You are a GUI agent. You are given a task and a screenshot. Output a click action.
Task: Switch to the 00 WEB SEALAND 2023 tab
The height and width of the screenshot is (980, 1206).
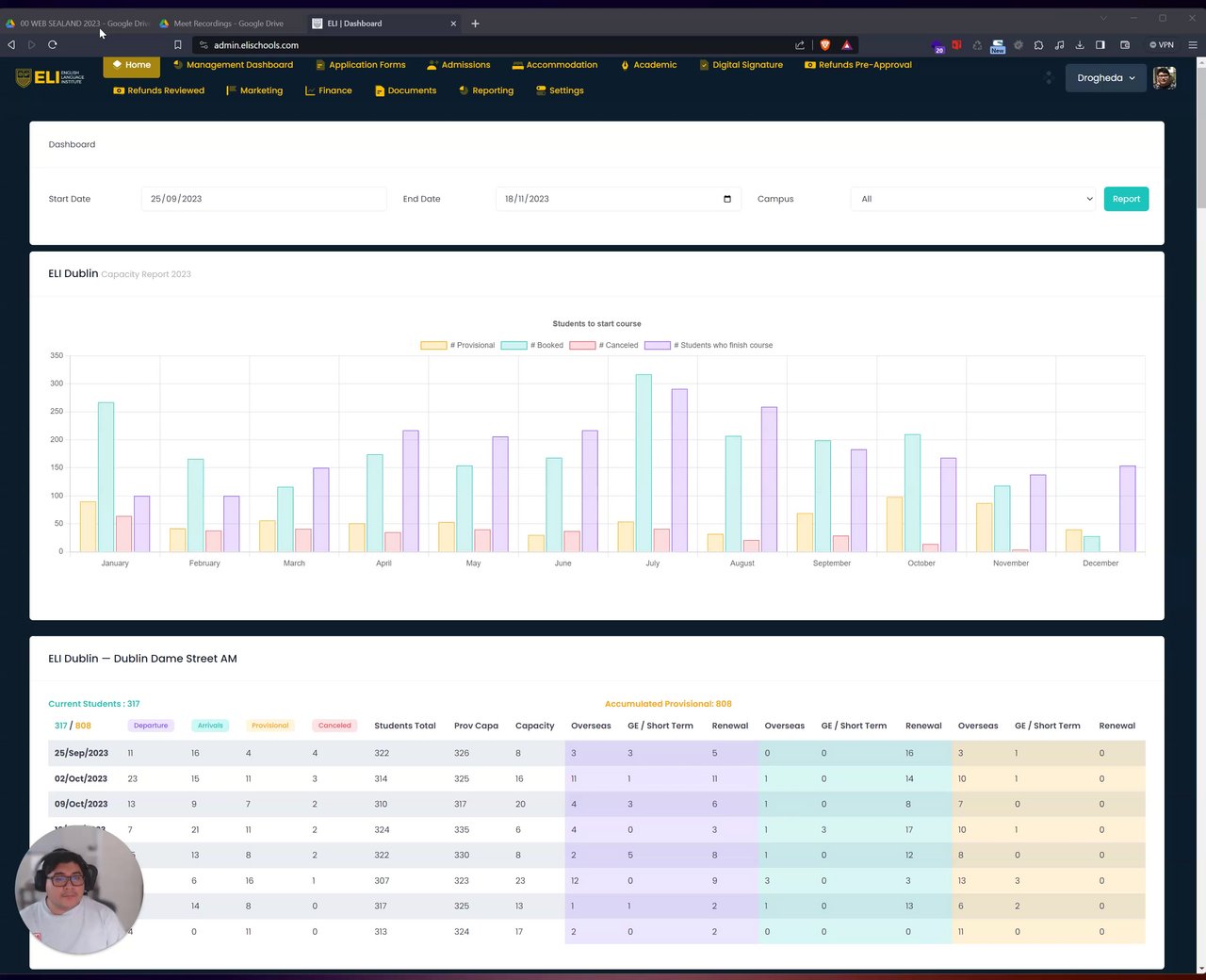(x=76, y=24)
